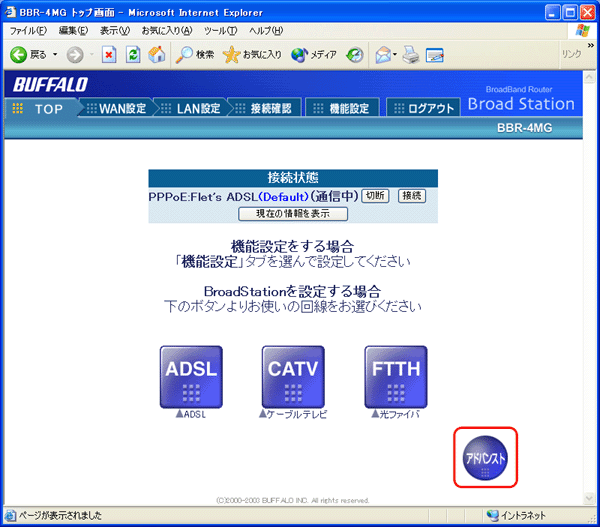
Task: Open the Media (メディア) toolbar button
Action: (313, 55)
